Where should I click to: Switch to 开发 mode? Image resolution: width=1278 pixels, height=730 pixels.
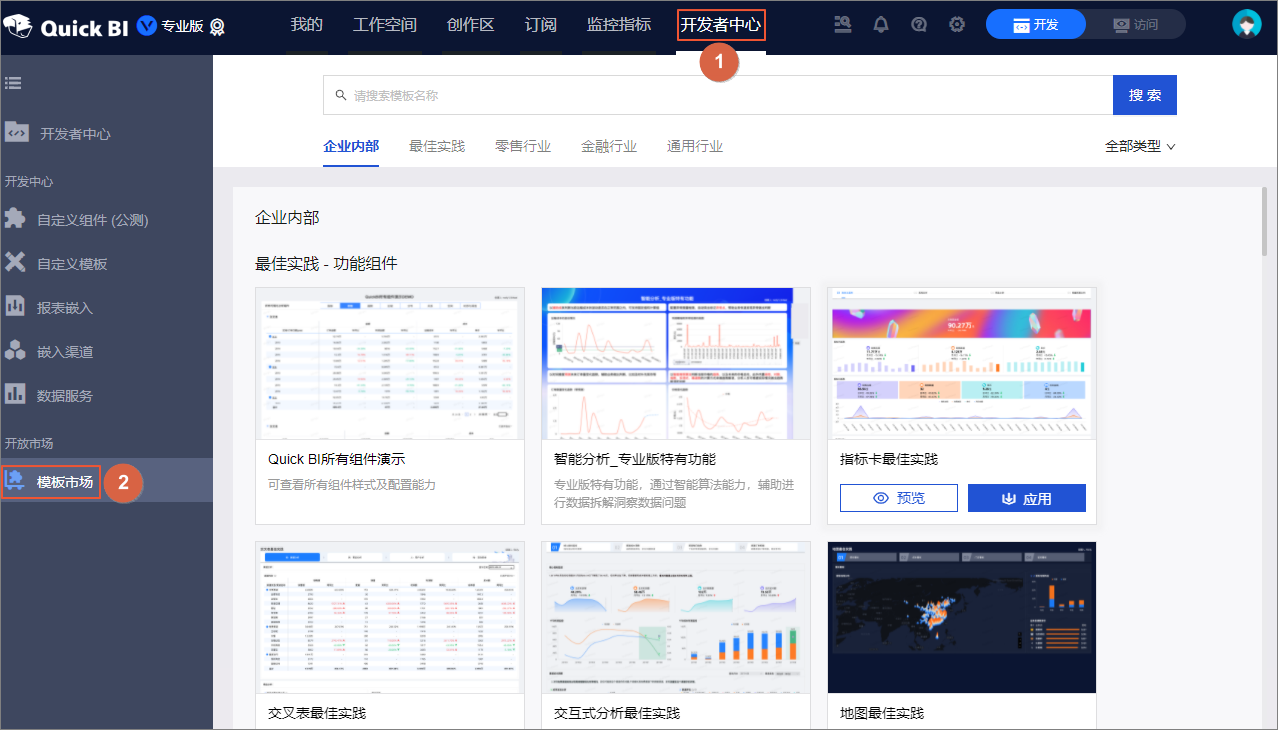[1036, 25]
